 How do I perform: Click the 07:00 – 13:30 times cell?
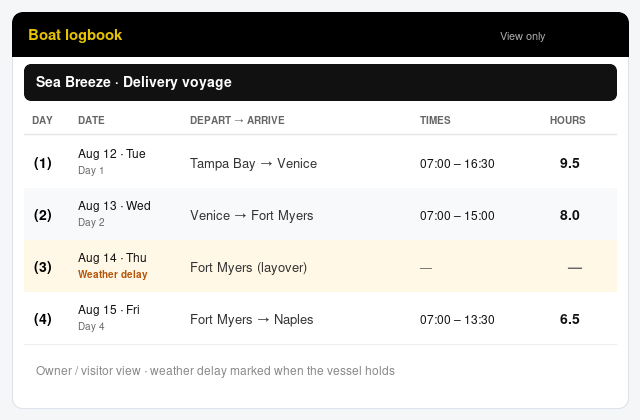(x=457, y=320)
